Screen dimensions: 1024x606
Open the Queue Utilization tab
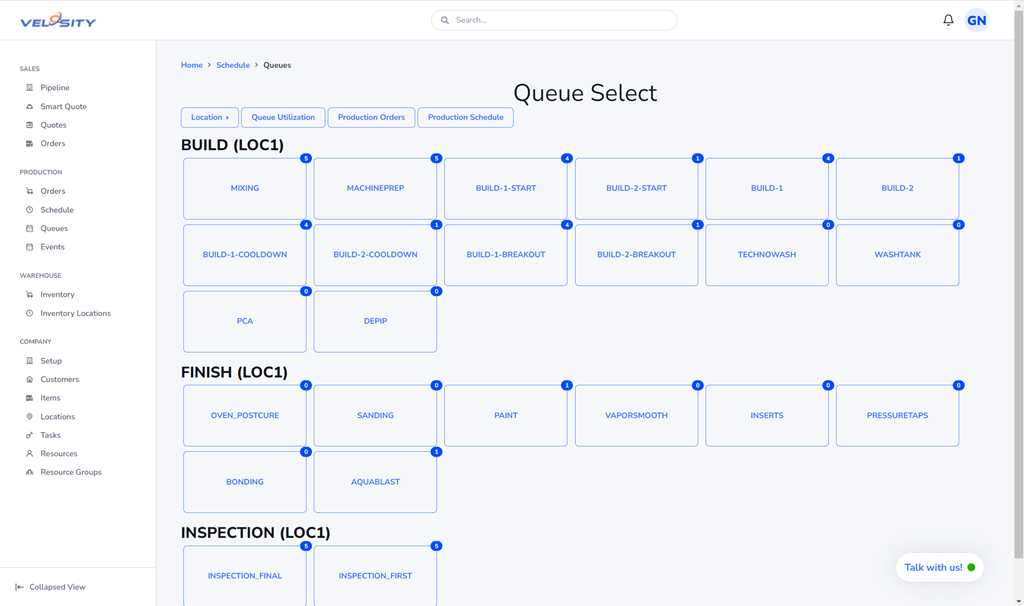coord(283,118)
